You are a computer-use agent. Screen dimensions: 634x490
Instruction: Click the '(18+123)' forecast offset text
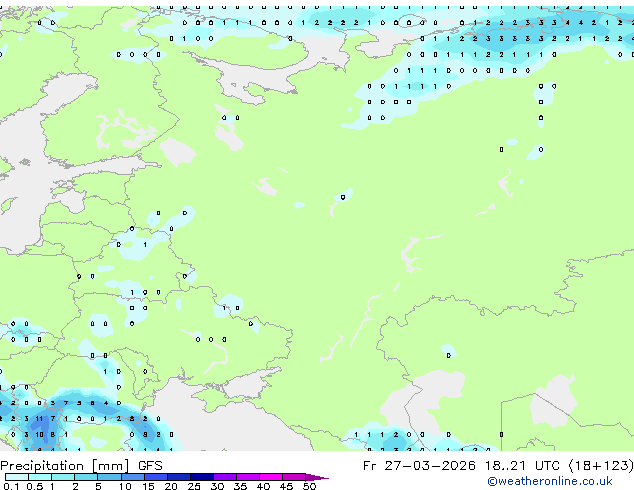(601, 466)
